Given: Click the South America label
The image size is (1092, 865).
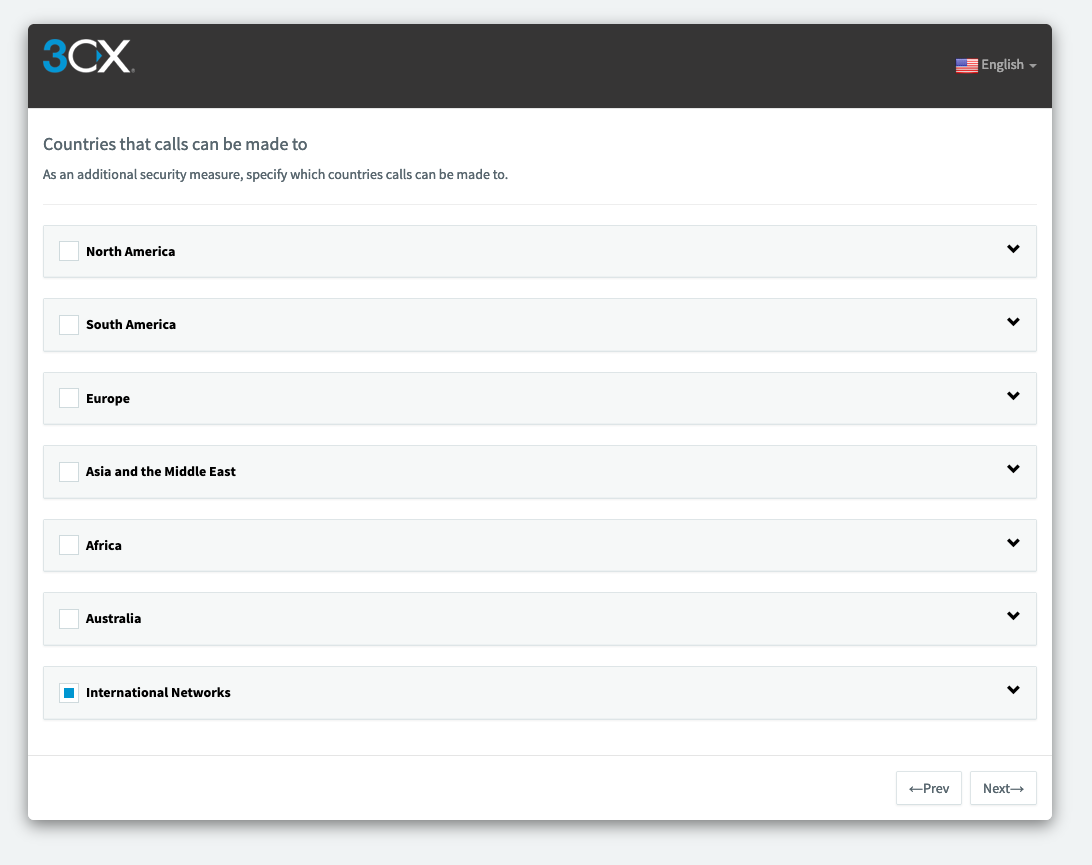Looking at the screenshot, I should click(x=131, y=325).
